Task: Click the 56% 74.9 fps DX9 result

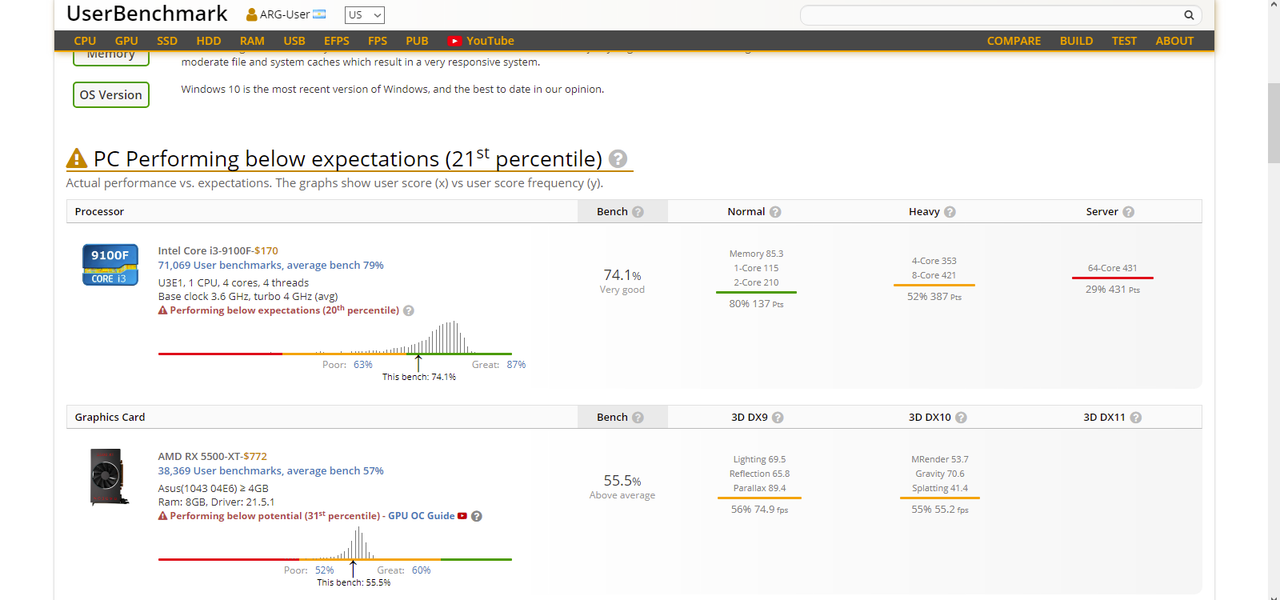Action: tap(759, 509)
